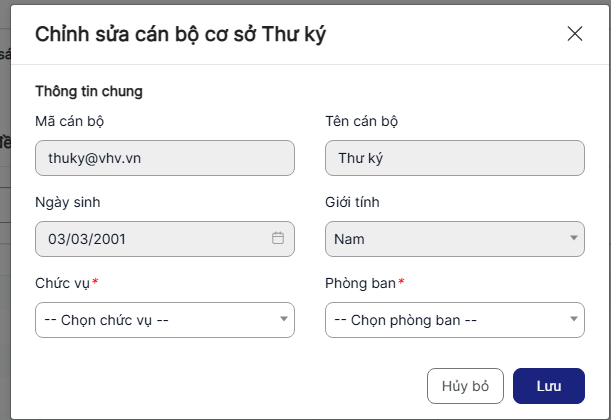Click the 'Phòng ban' required field label
611x420 pixels.
[363, 283]
